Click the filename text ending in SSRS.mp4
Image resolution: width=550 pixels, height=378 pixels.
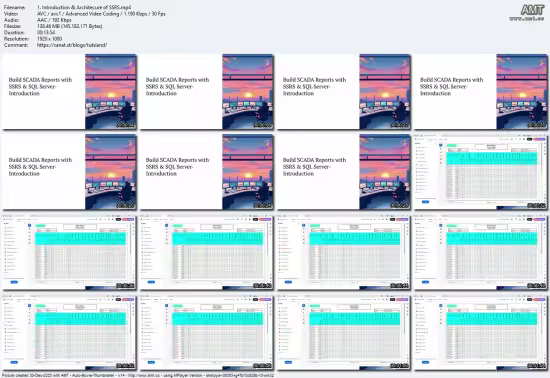pos(84,7)
